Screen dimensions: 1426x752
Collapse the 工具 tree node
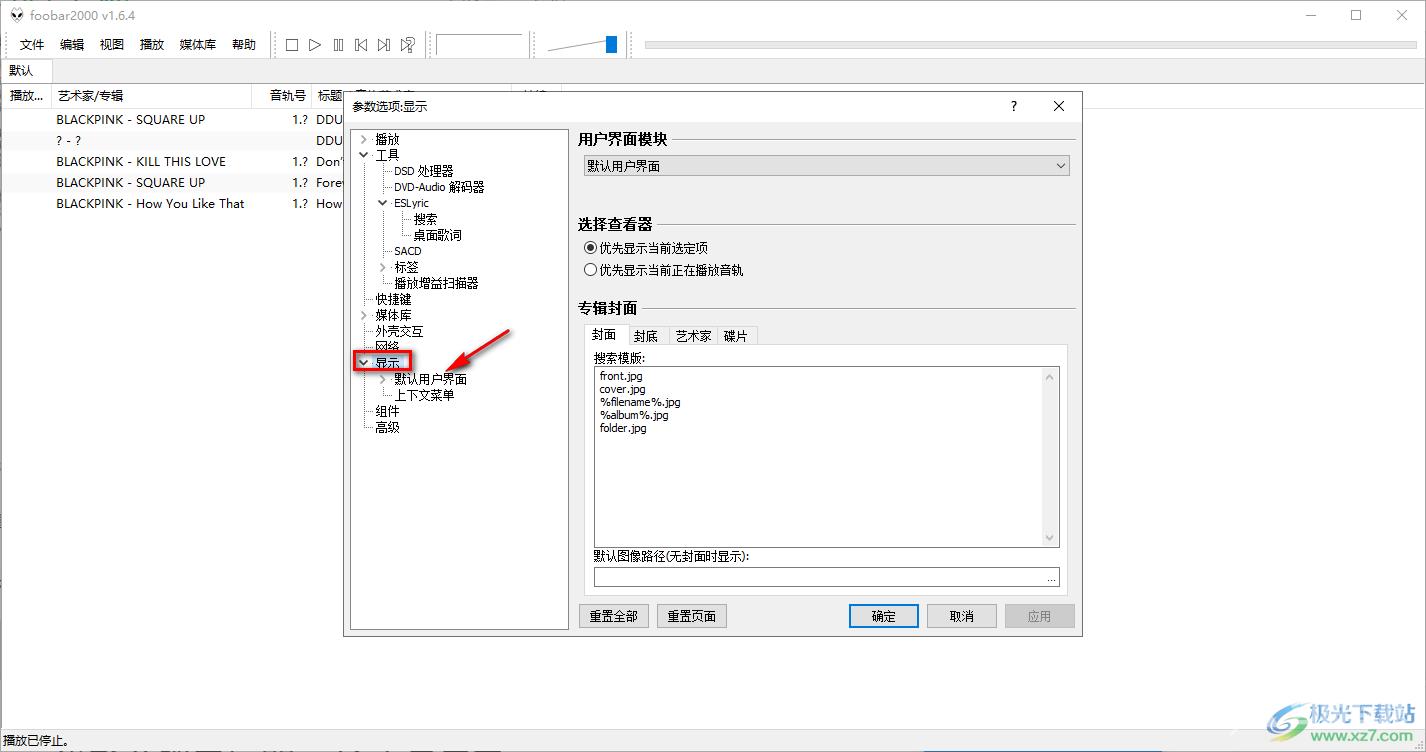363,155
